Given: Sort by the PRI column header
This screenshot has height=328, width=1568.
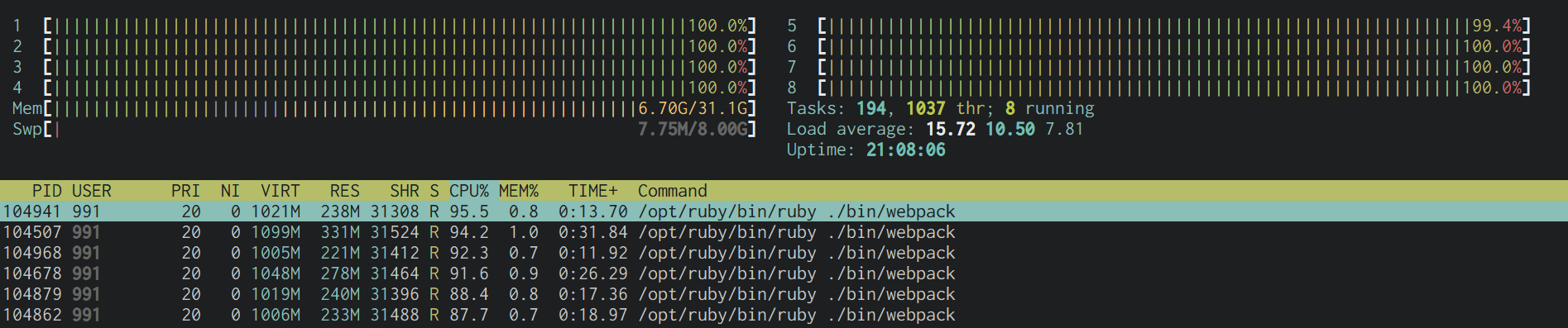Looking at the screenshot, I should (185, 191).
